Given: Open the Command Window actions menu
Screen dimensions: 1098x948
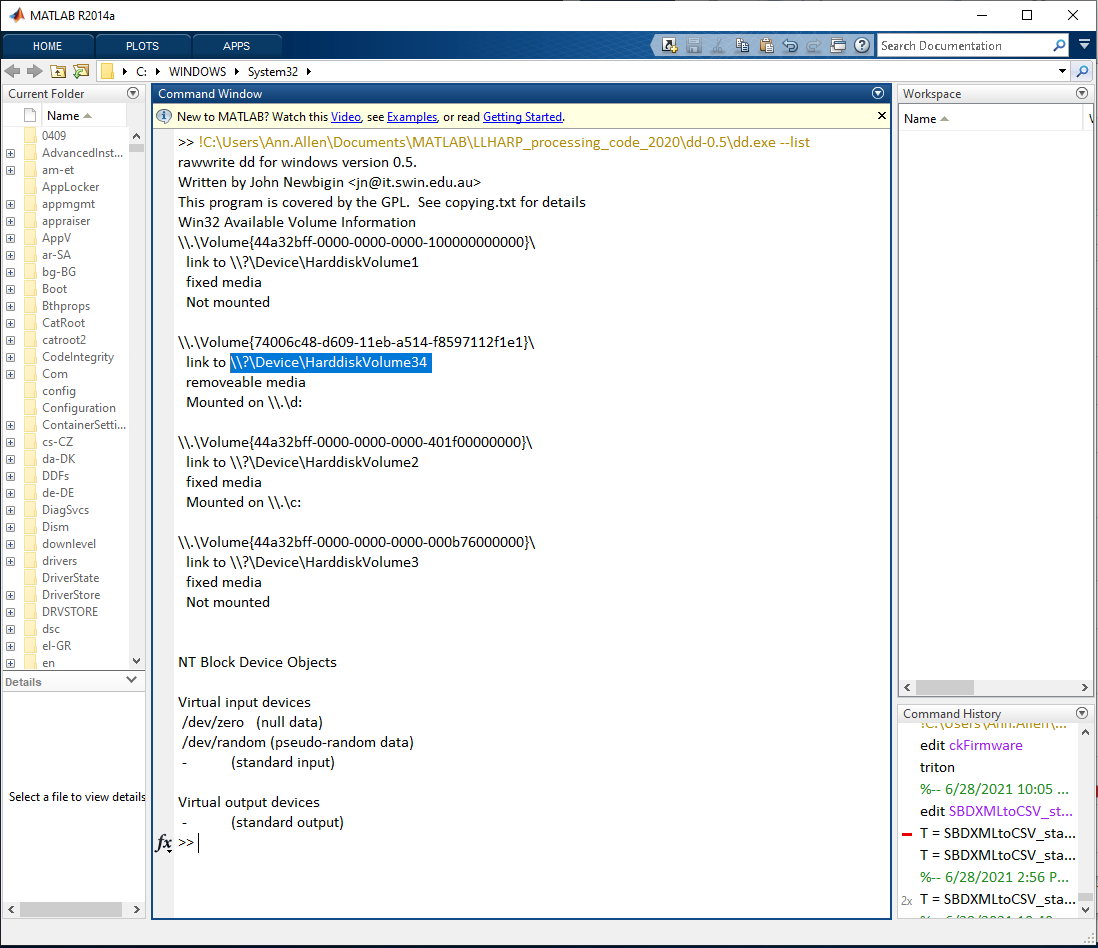Looking at the screenshot, I should tap(877, 93).
